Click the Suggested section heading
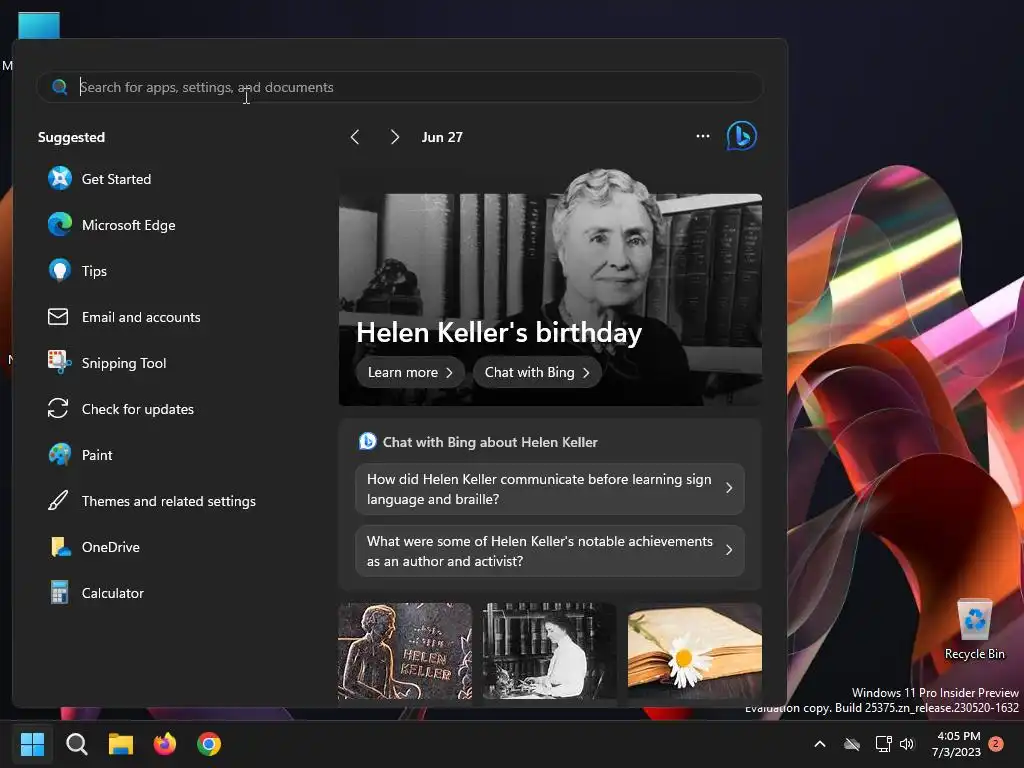This screenshot has width=1024, height=768. tap(71, 137)
